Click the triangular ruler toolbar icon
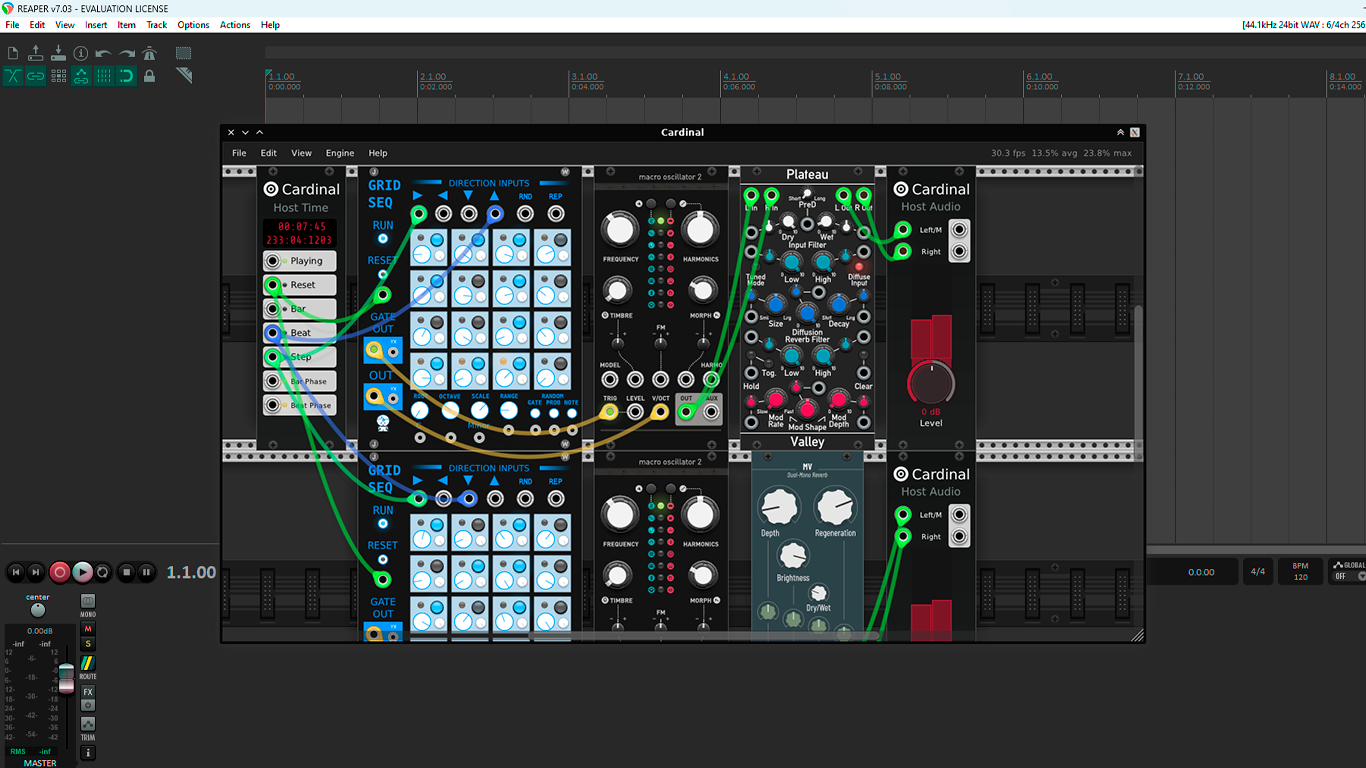Image resolution: width=1366 pixels, height=768 pixels. pos(183,76)
